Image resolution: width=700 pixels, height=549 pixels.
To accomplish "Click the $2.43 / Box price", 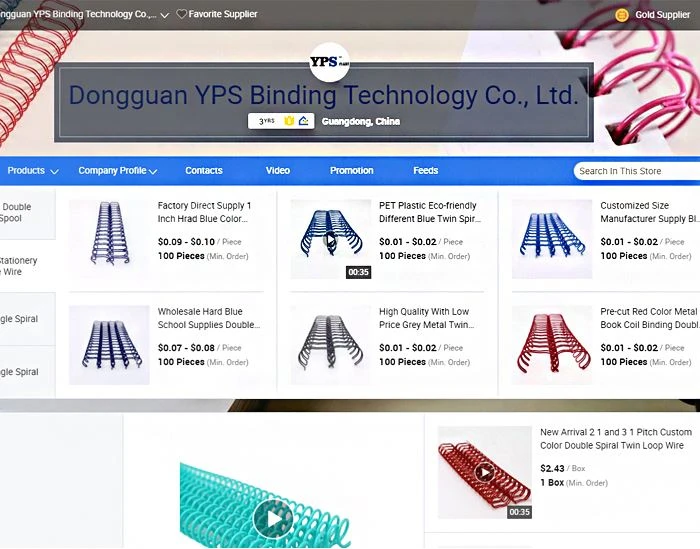I will (x=562, y=468).
